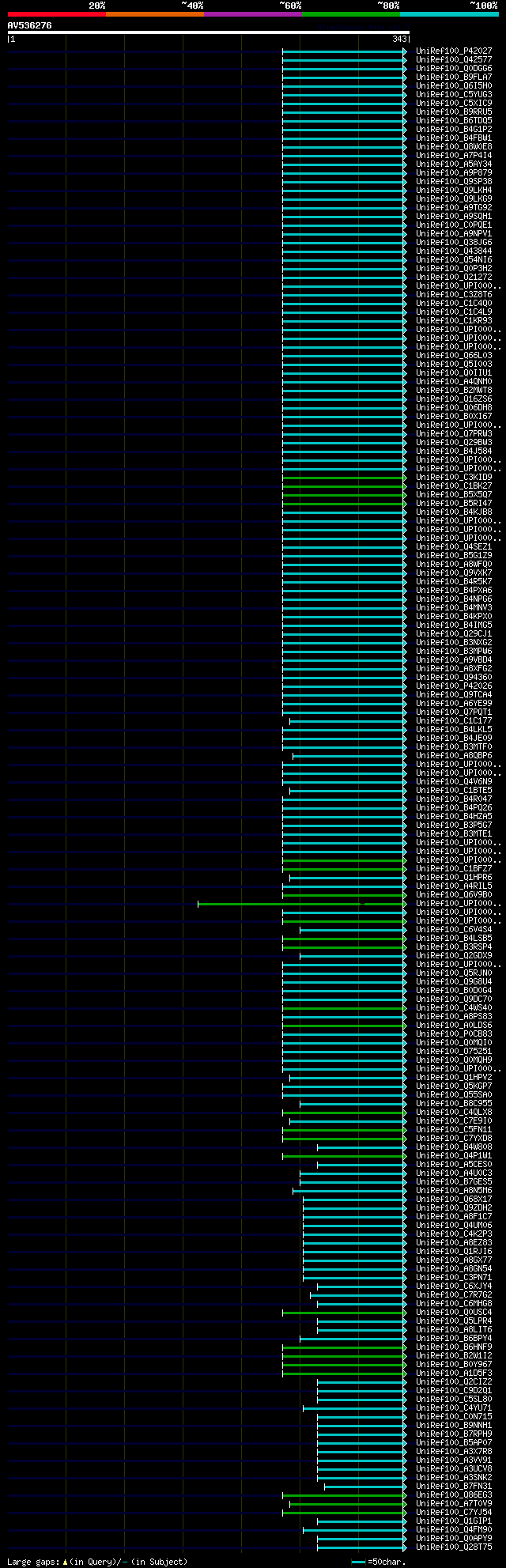
Task: Select the UniRef100_C3Z8T6 label
Action: pos(454,294)
